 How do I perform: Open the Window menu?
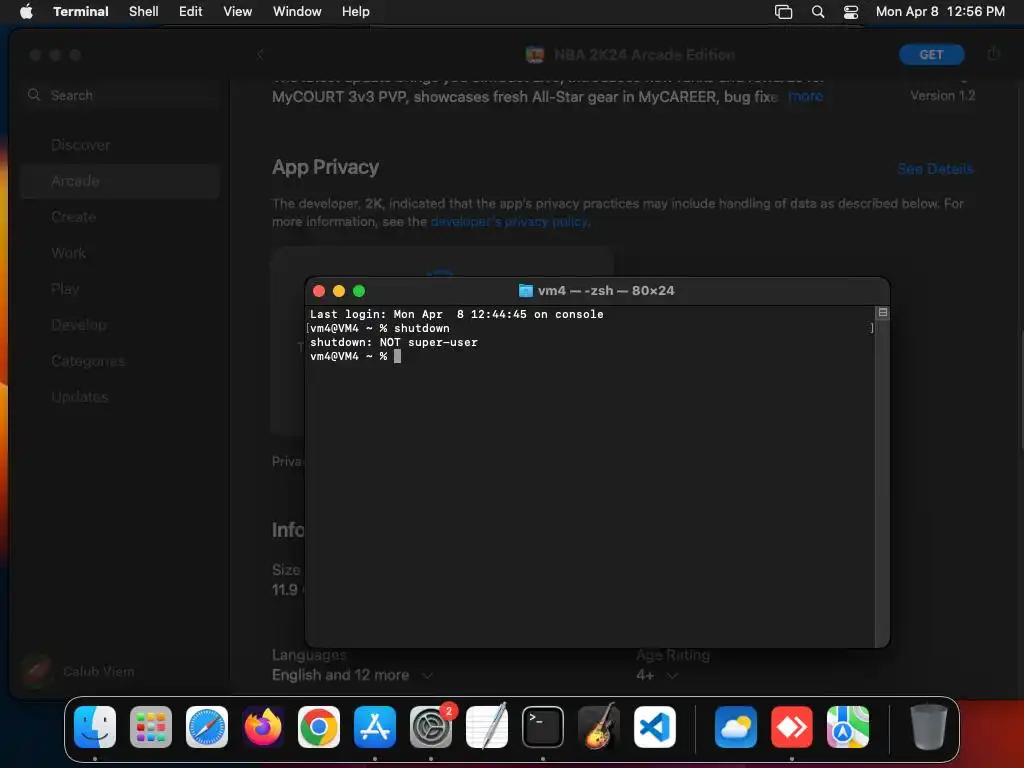point(297,11)
